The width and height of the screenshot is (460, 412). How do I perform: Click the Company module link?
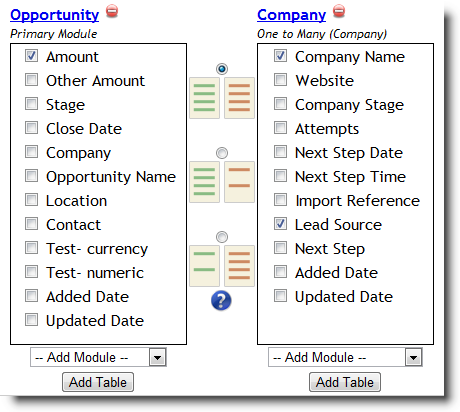click(291, 15)
